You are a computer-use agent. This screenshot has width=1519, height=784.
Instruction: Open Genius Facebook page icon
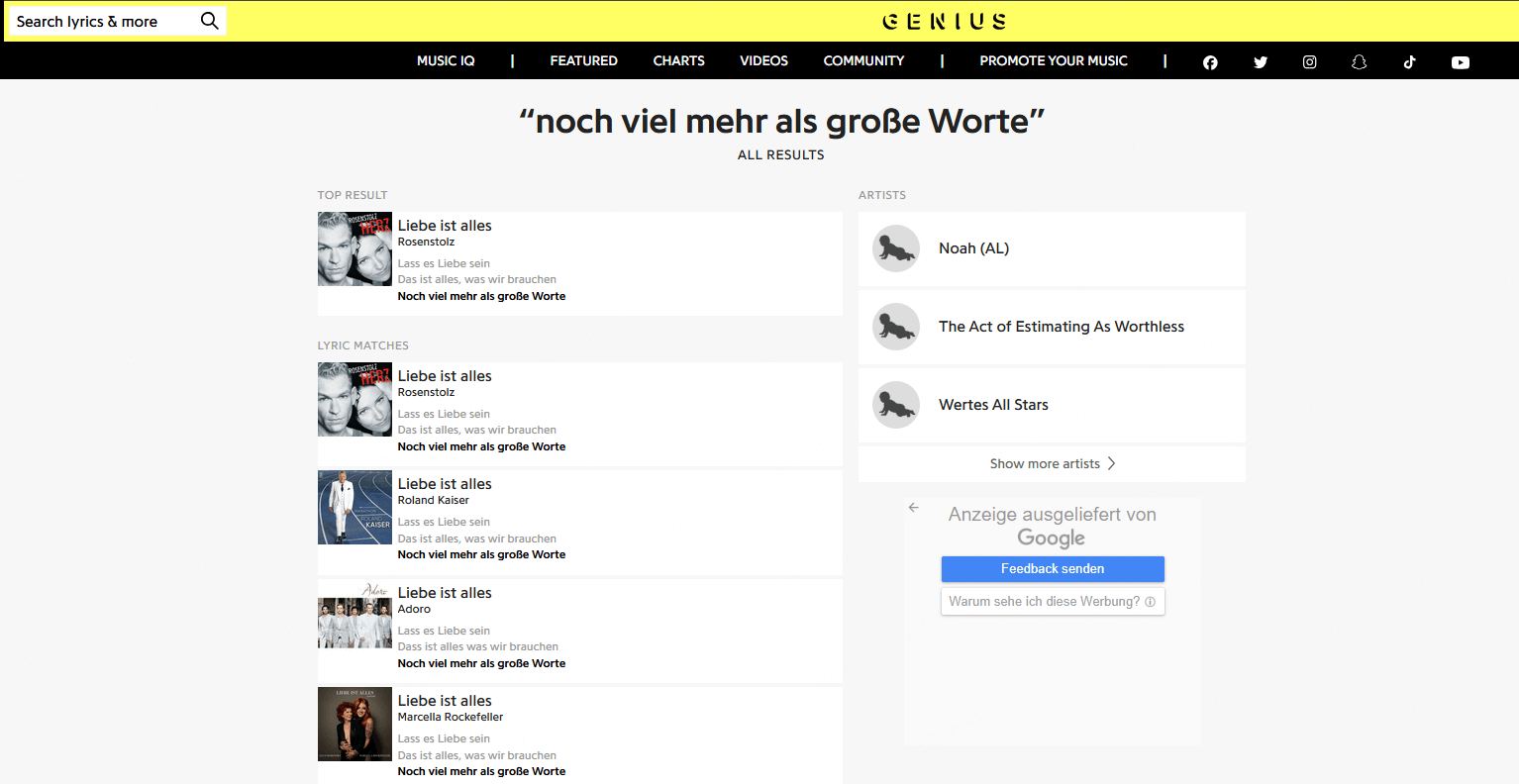click(1210, 62)
